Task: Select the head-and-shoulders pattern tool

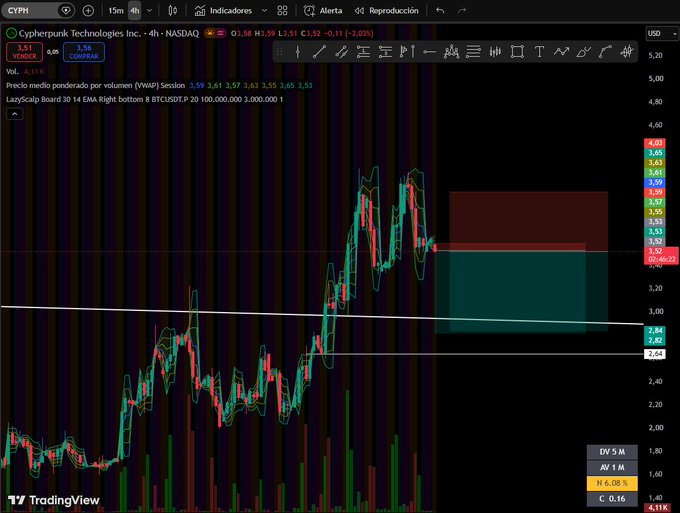Action: pyautogui.click(x=451, y=52)
